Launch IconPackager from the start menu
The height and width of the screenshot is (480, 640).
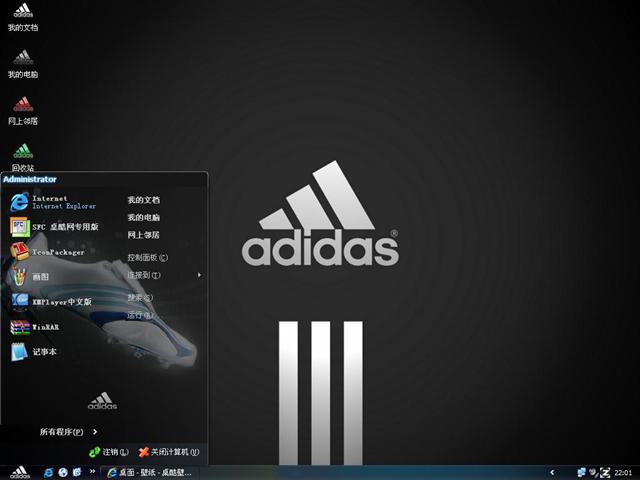(x=47, y=252)
